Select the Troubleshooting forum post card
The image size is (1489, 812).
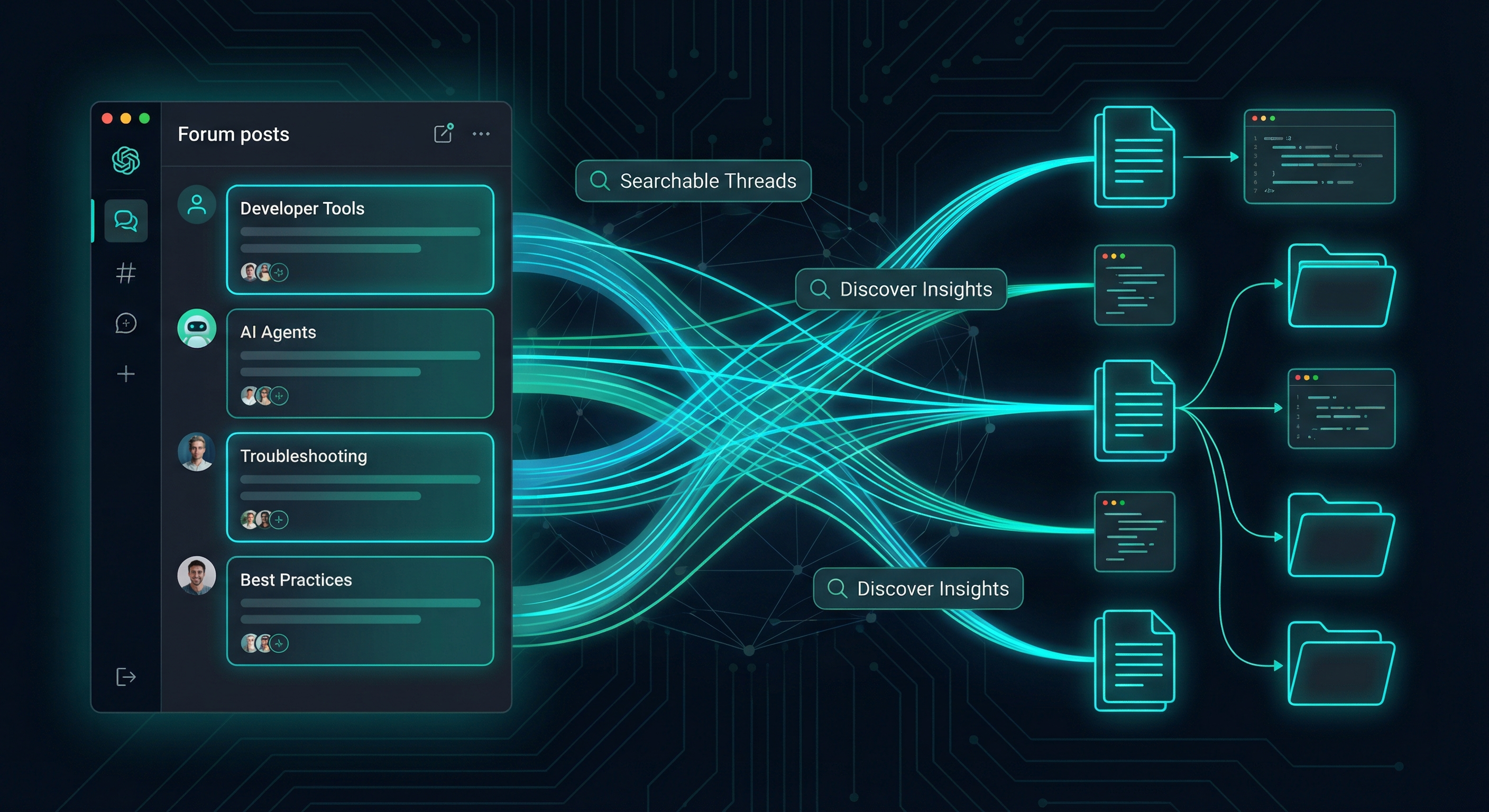pyautogui.click(x=360, y=487)
